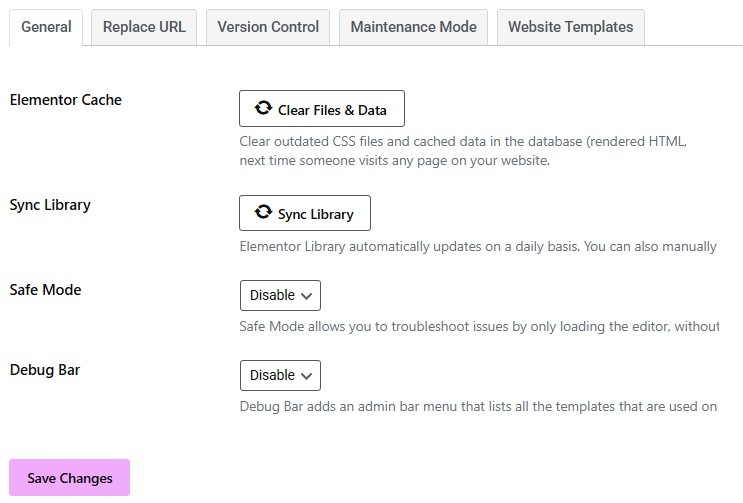Viewport: 743px width, 503px height.
Task: Open the General tab
Action: 46,27
